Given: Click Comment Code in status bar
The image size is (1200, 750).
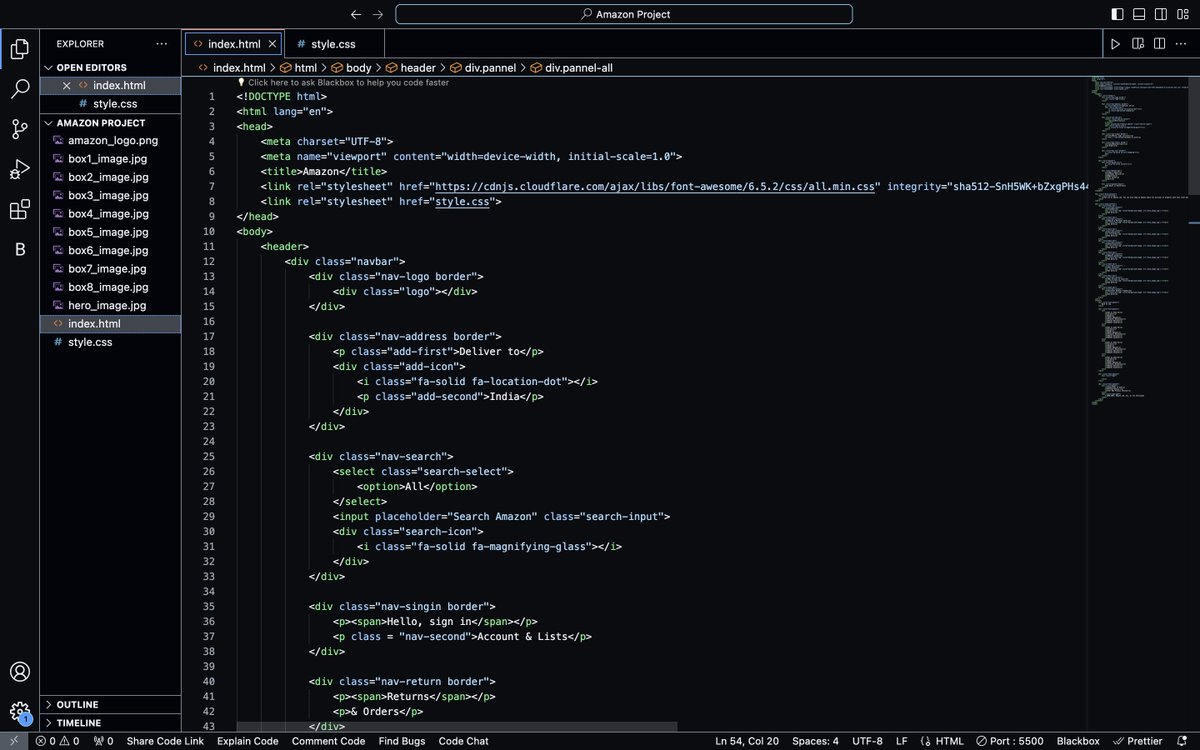Looking at the screenshot, I should [328, 741].
